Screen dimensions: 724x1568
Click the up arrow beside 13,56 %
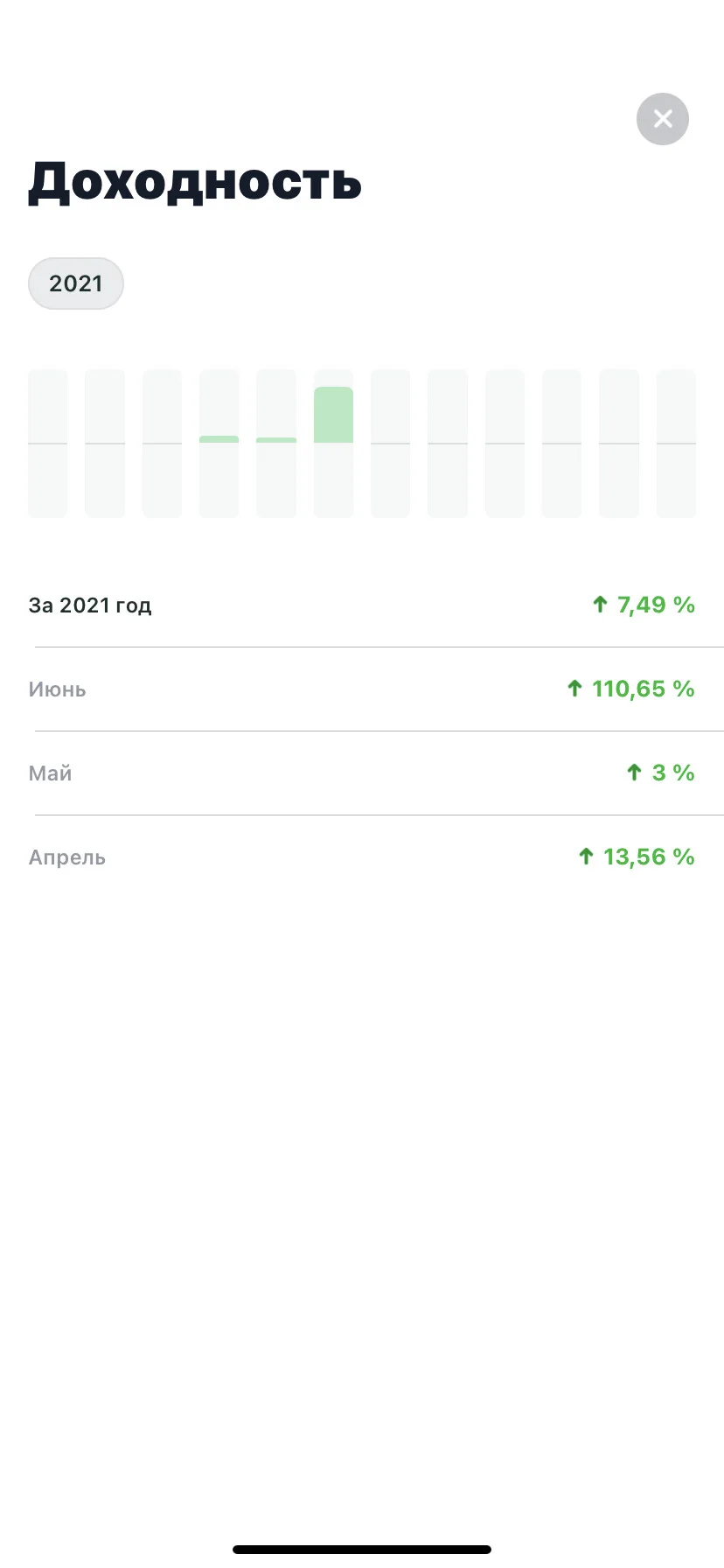[x=586, y=856]
